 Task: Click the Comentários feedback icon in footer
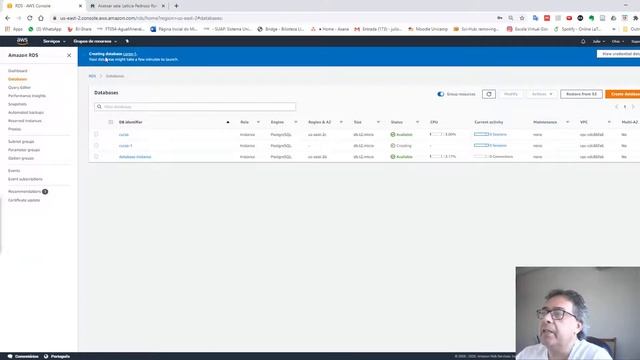[10, 356]
